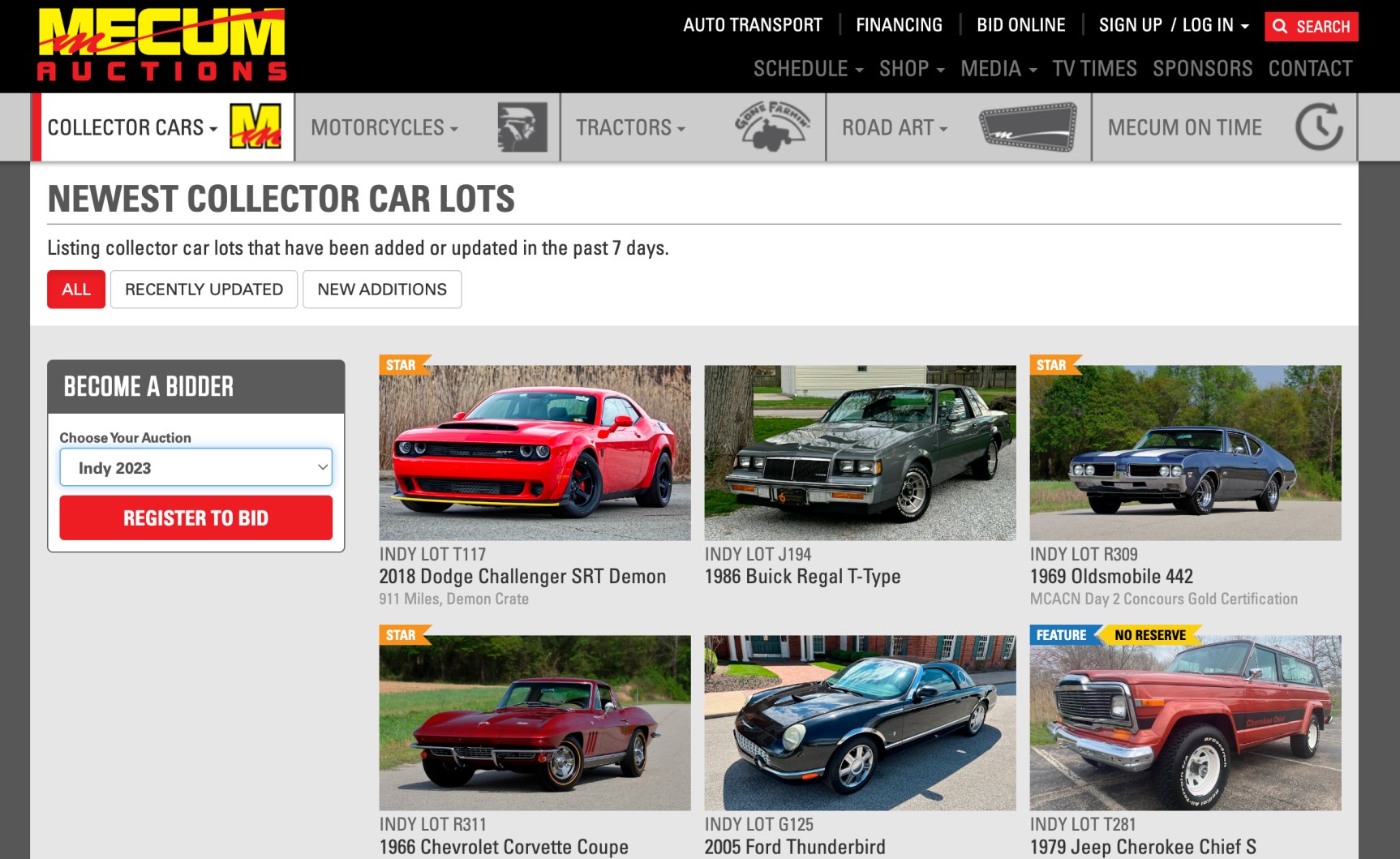
Task: Click 1969 Oldsmobile 442 title
Action: (x=1111, y=577)
